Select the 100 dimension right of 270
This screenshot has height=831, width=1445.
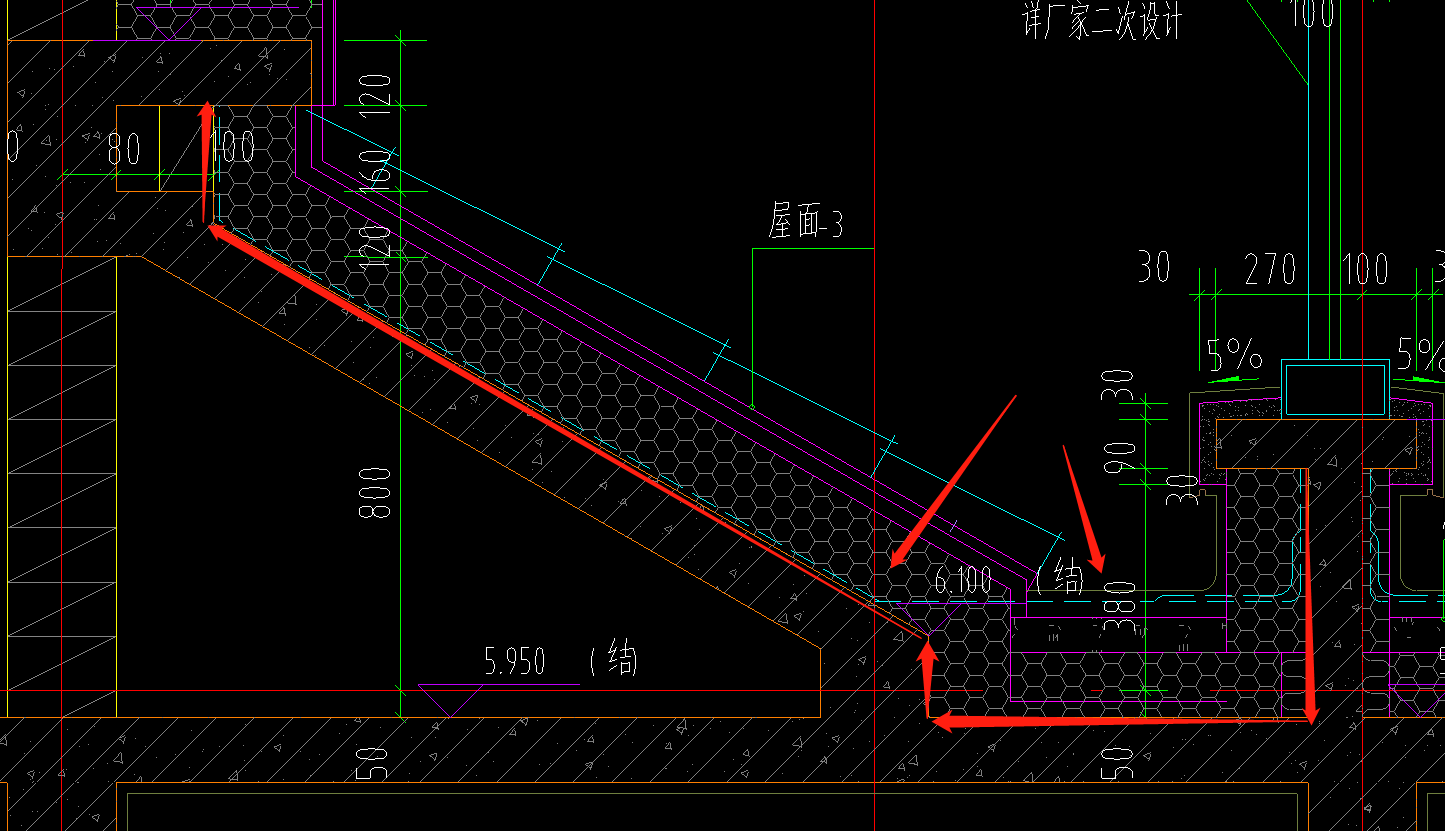tap(1365, 270)
